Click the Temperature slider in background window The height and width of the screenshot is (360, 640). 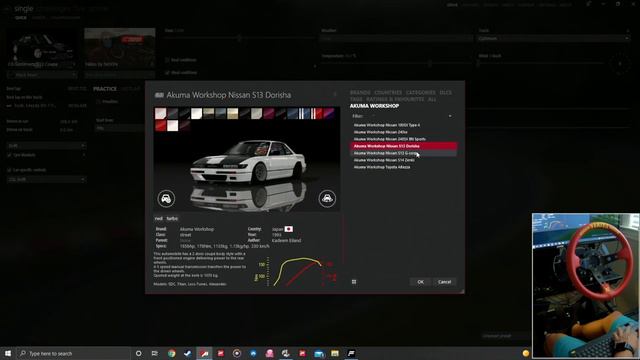pyautogui.click(x=396, y=64)
